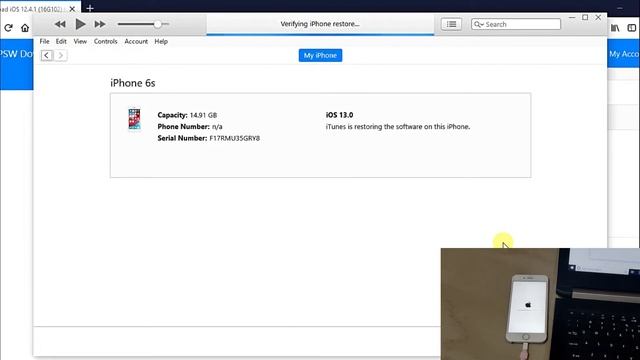Go back with the left chevron

[47, 55]
